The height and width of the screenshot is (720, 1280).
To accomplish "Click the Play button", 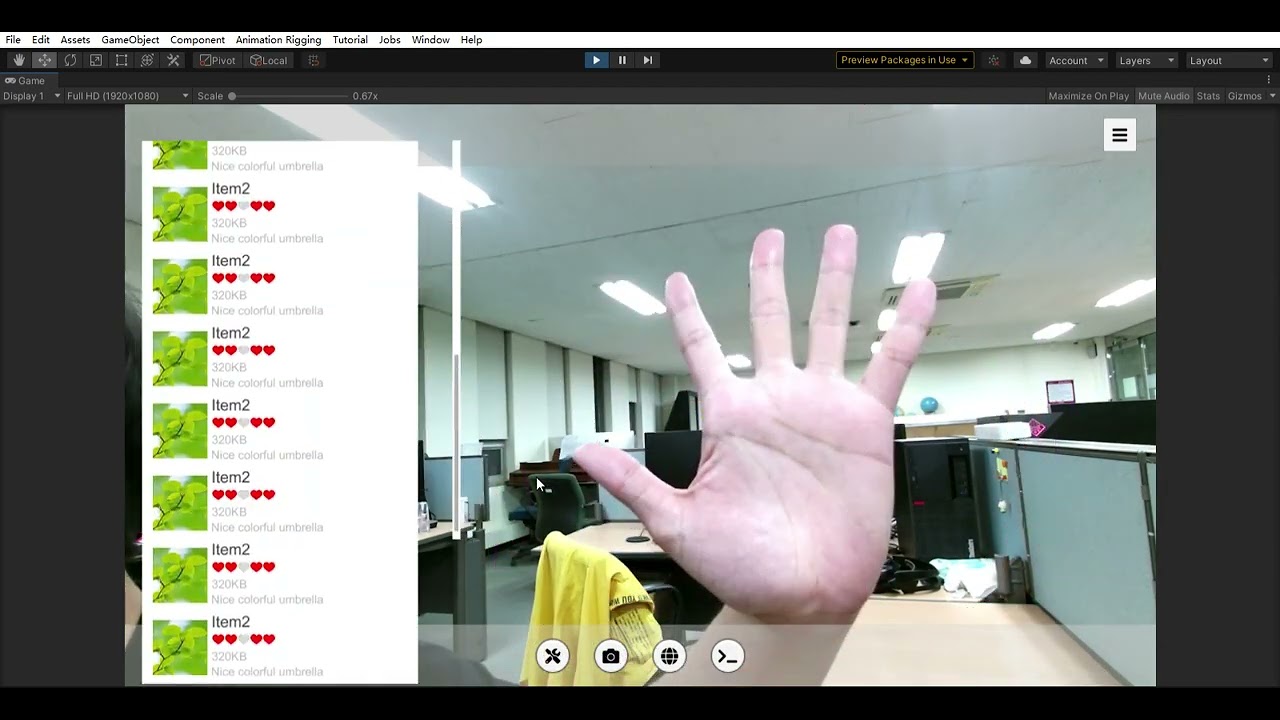I will (x=596, y=60).
